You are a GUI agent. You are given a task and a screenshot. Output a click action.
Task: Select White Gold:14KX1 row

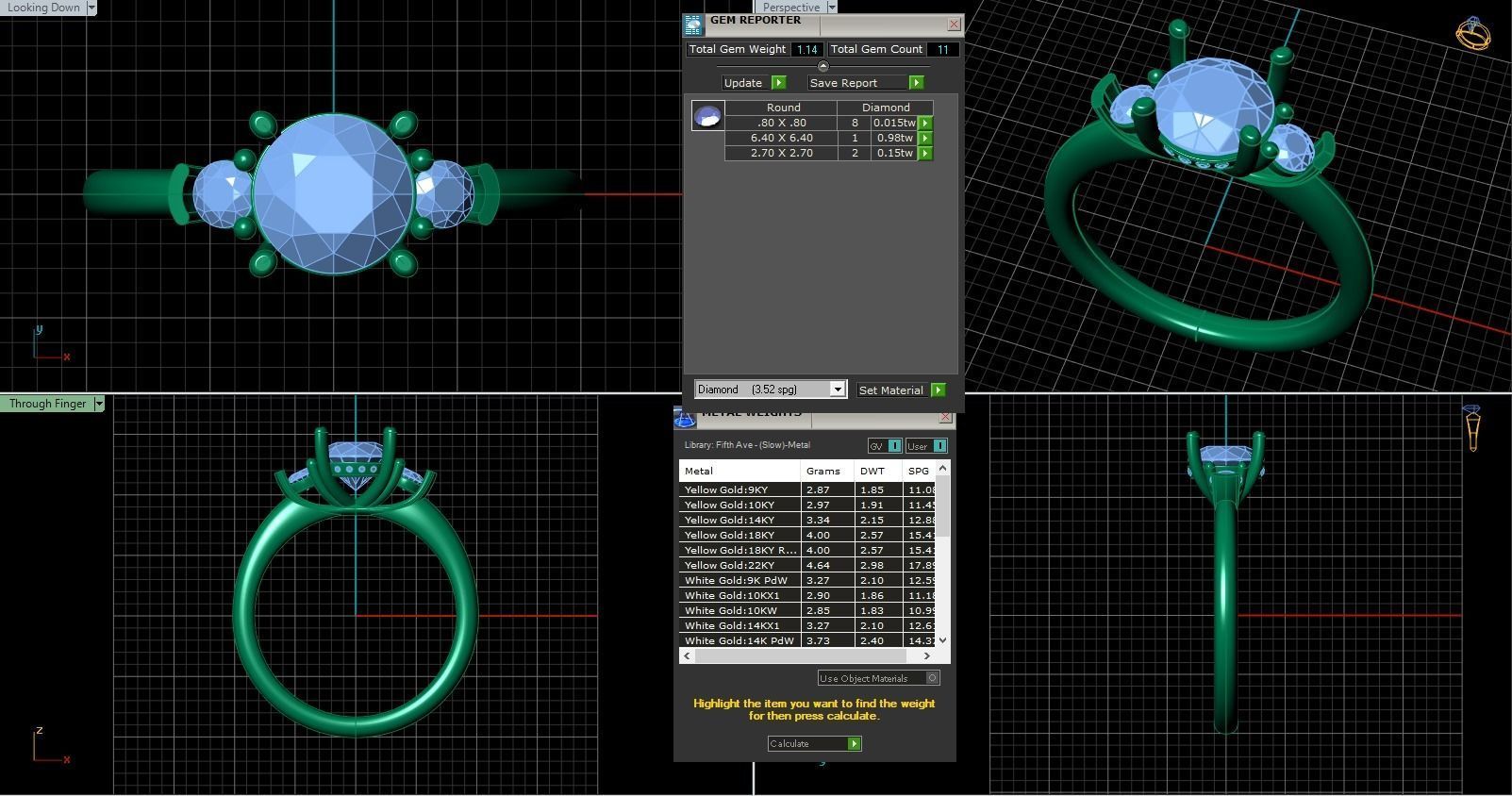[807, 625]
